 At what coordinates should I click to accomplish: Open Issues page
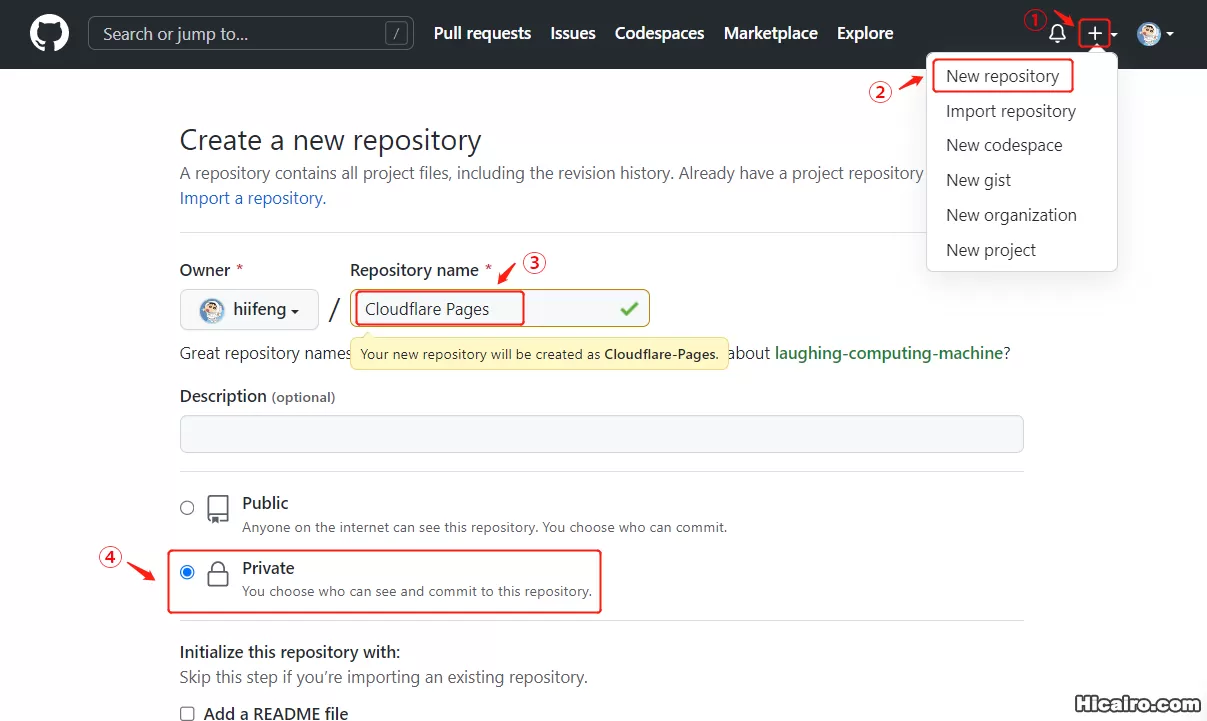pos(573,34)
